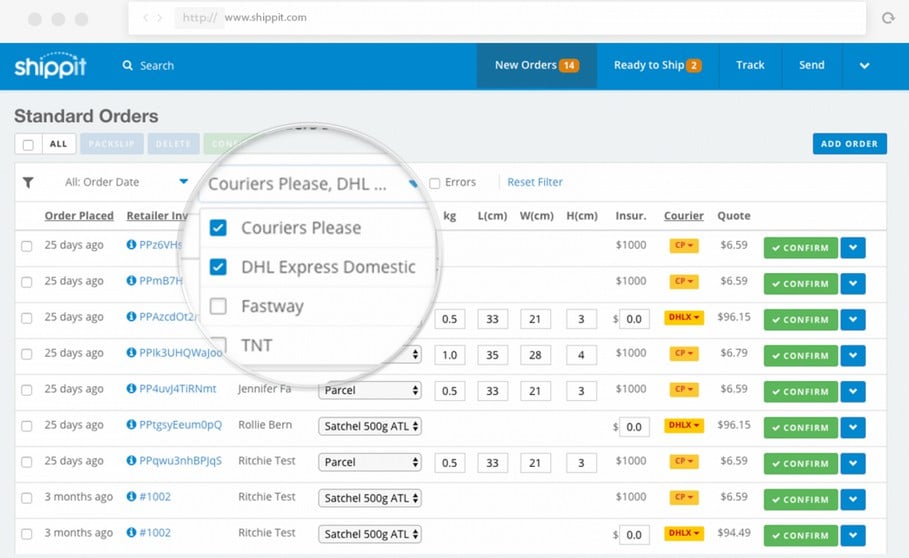The width and height of the screenshot is (909, 558).
Task: Open Parcel dropdown in PPqwu3nhBPJqS row
Action: point(370,462)
